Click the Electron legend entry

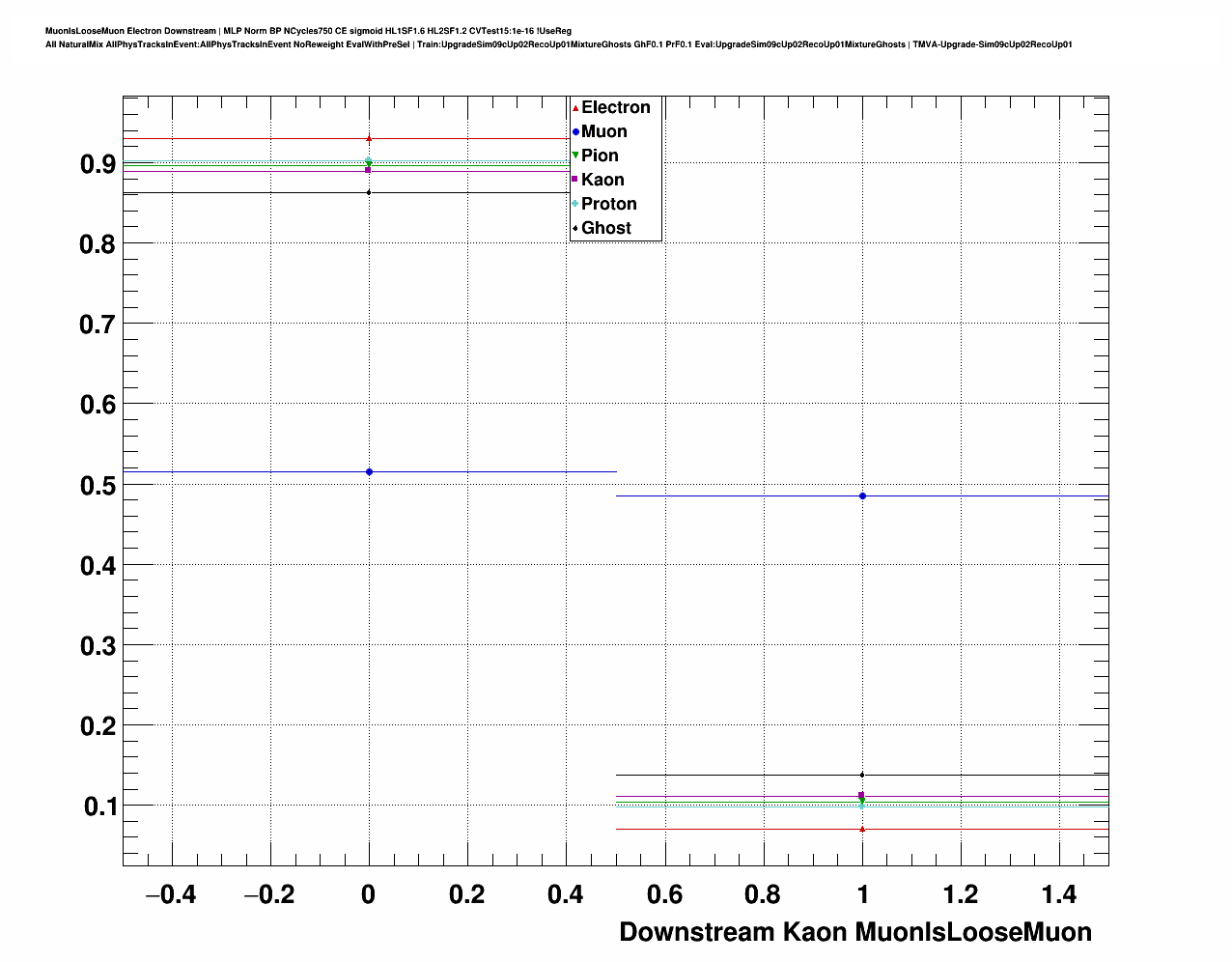click(x=615, y=107)
